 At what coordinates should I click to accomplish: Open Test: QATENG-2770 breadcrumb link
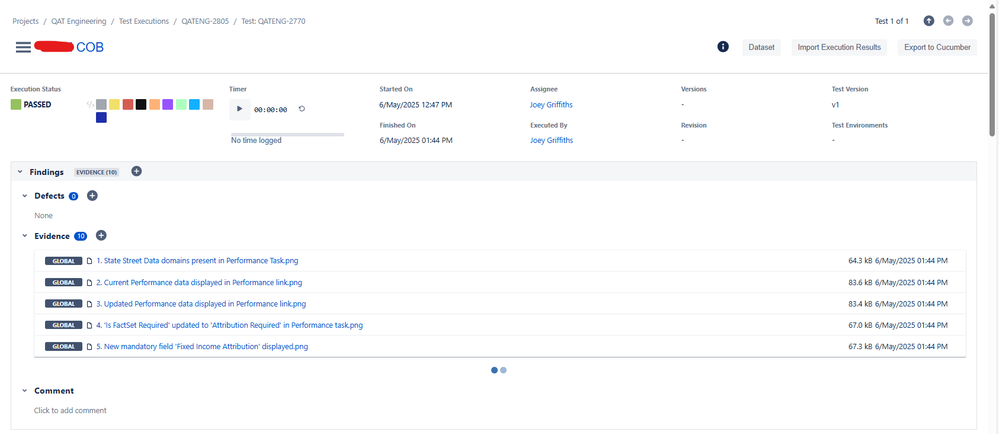click(x=273, y=21)
